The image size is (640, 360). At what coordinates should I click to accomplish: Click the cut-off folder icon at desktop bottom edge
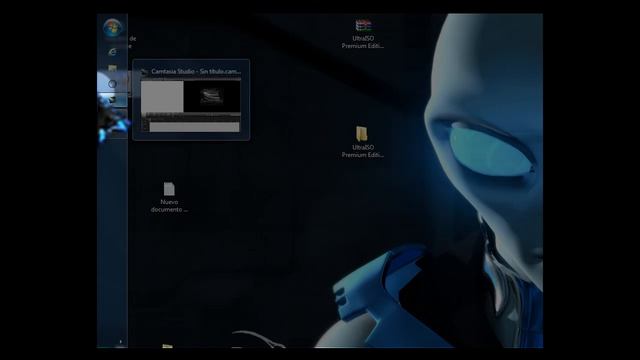[x=167, y=346]
